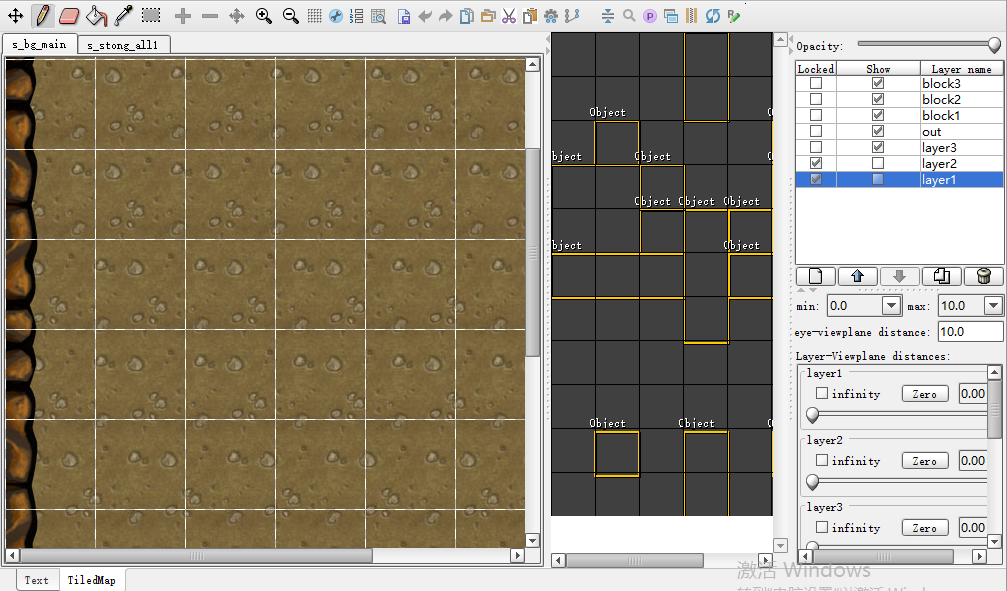Open the min value dropdown
The width and height of the screenshot is (1007, 591).
point(891,306)
